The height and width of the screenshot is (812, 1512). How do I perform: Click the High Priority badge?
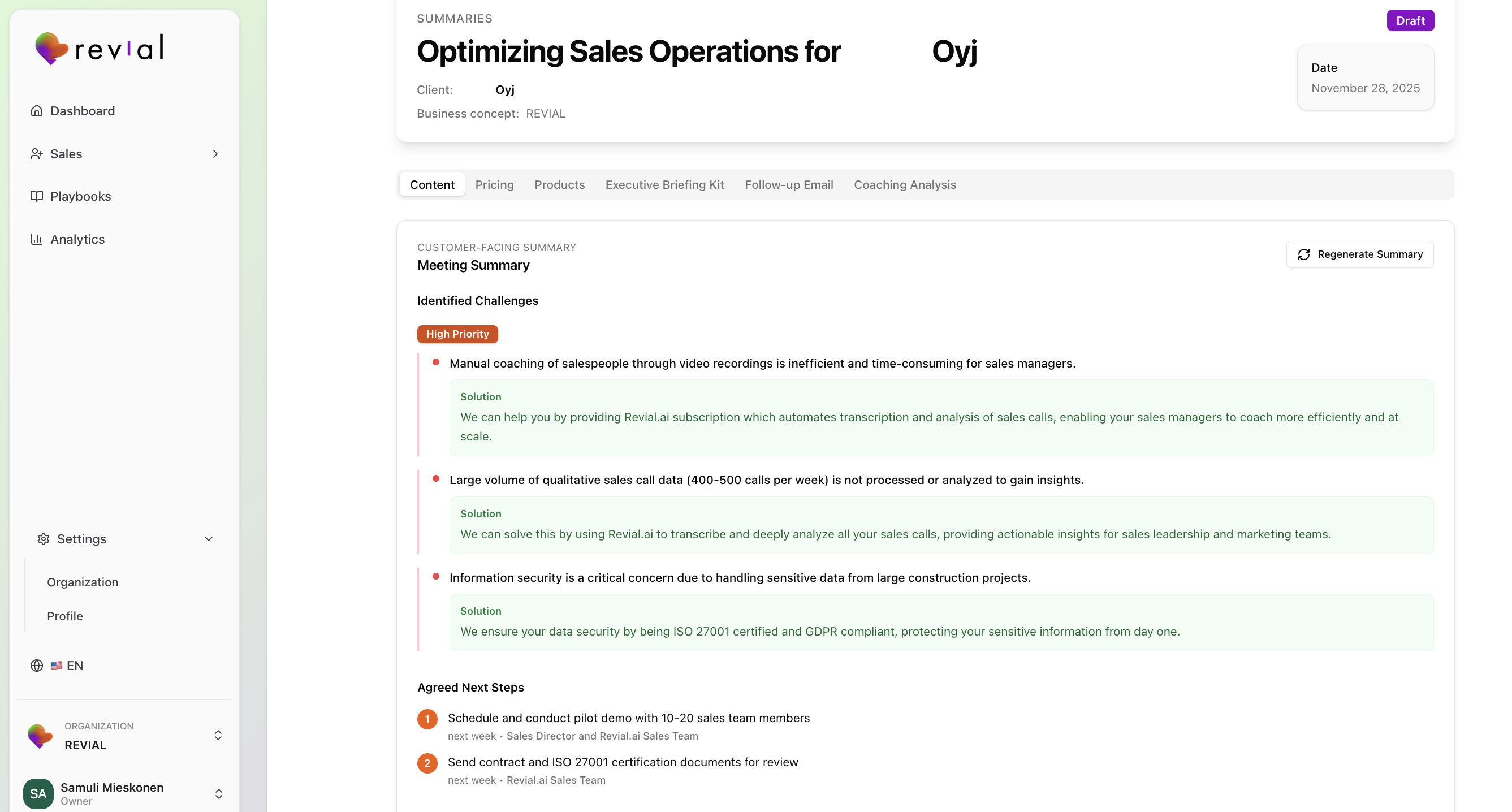coord(457,334)
